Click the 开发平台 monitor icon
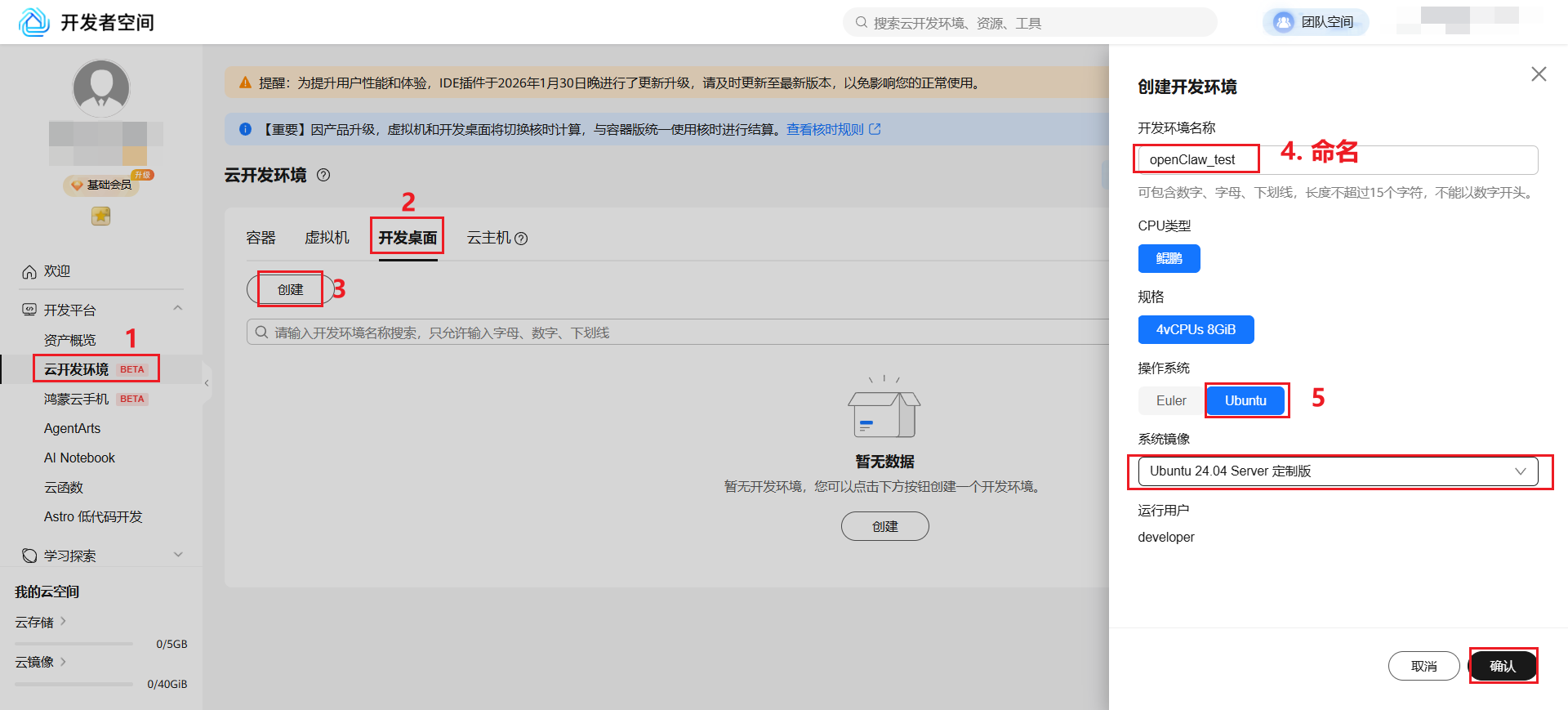The height and width of the screenshot is (710, 1568). coord(29,310)
